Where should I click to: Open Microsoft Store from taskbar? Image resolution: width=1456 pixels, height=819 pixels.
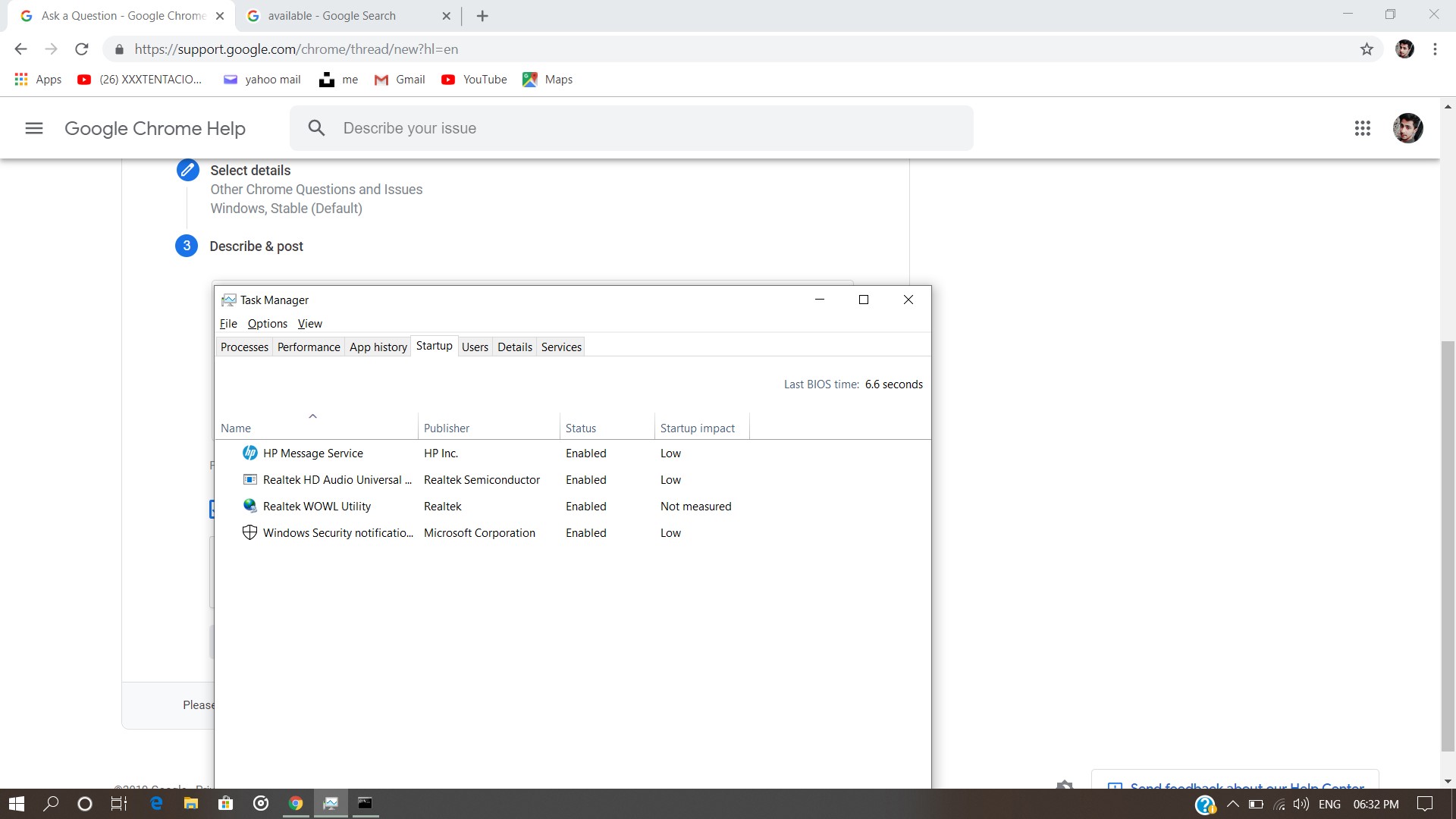[x=225, y=804]
